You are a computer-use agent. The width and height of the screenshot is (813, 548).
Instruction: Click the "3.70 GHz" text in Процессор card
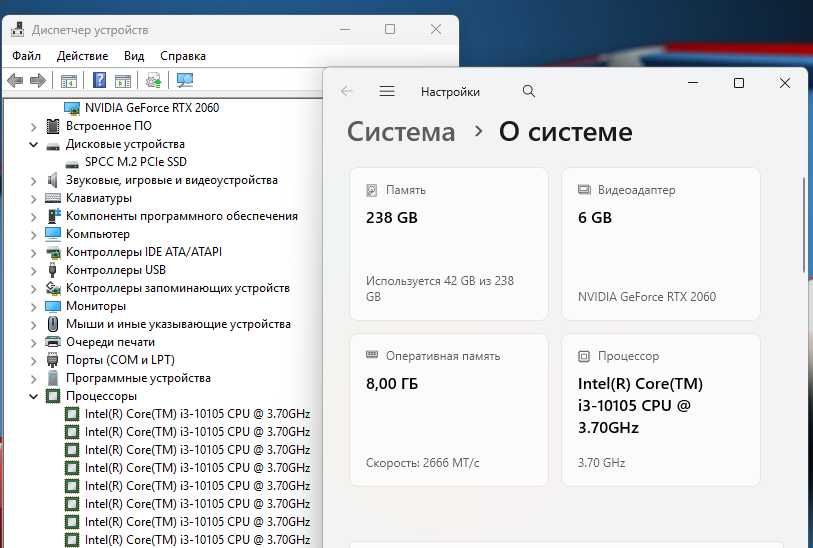point(601,462)
